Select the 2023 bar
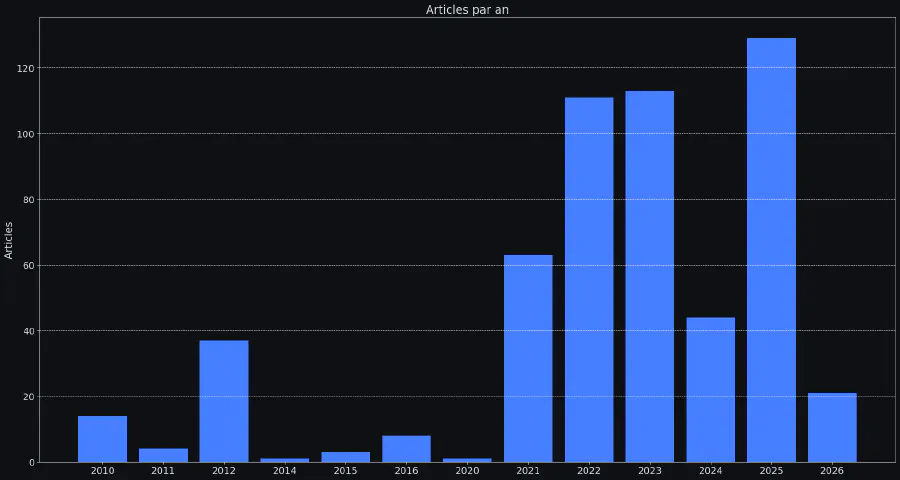The height and width of the screenshot is (480, 900). coord(650,276)
